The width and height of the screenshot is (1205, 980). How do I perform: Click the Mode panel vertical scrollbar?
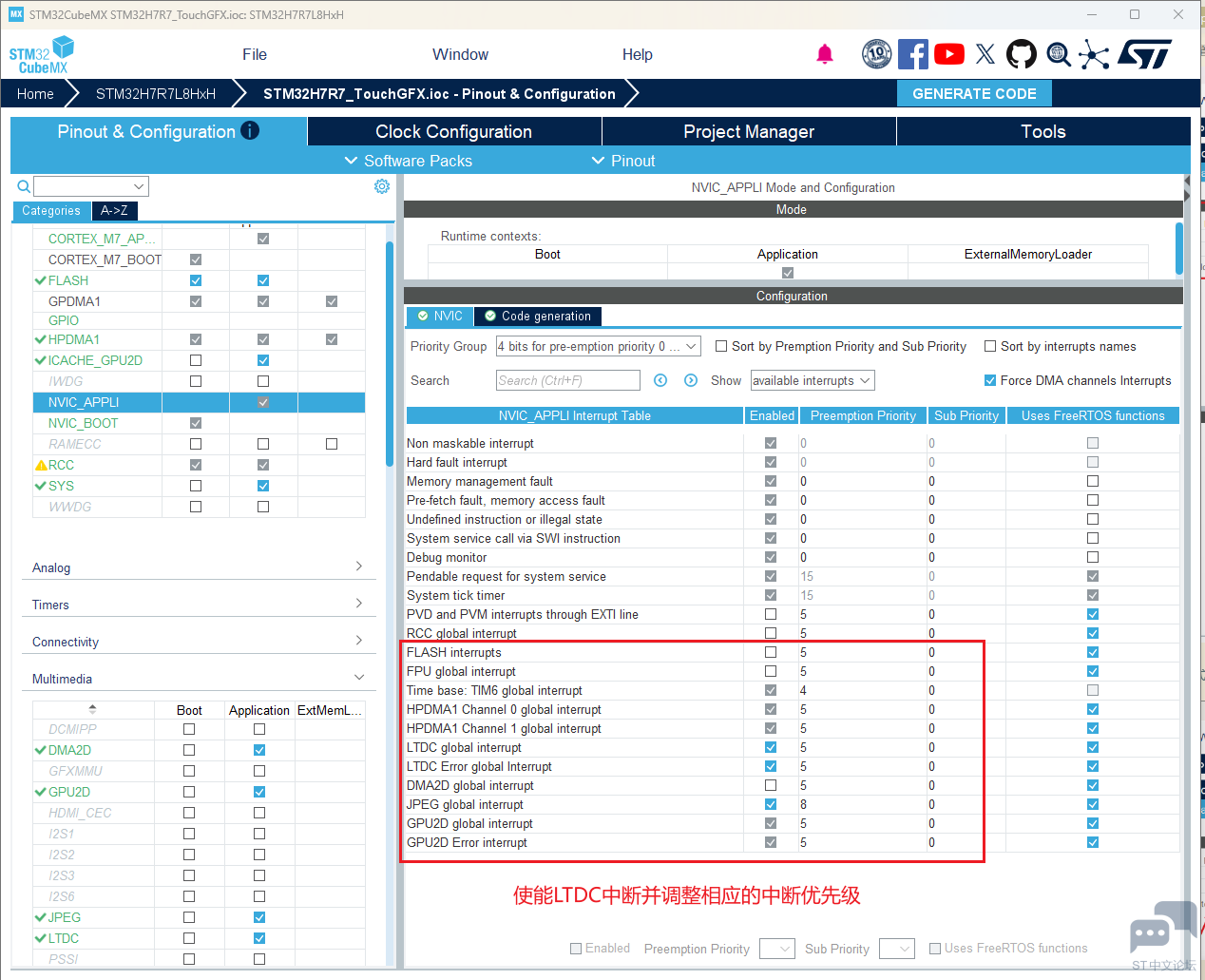(1179, 249)
